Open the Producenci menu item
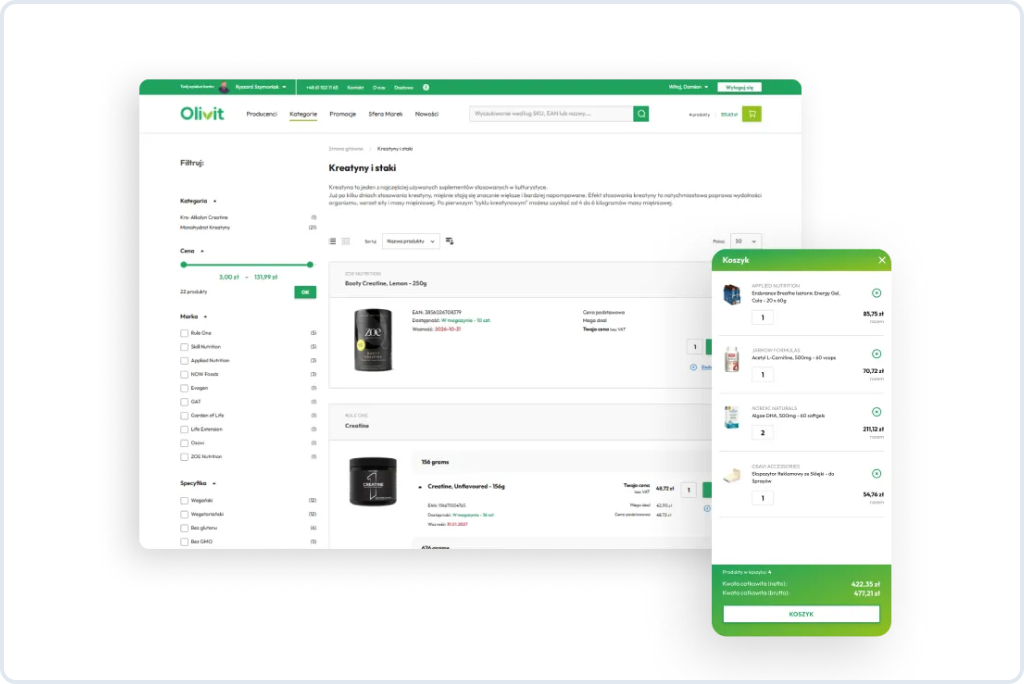Image resolution: width=1024 pixels, height=684 pixels. tap(261, 114)
